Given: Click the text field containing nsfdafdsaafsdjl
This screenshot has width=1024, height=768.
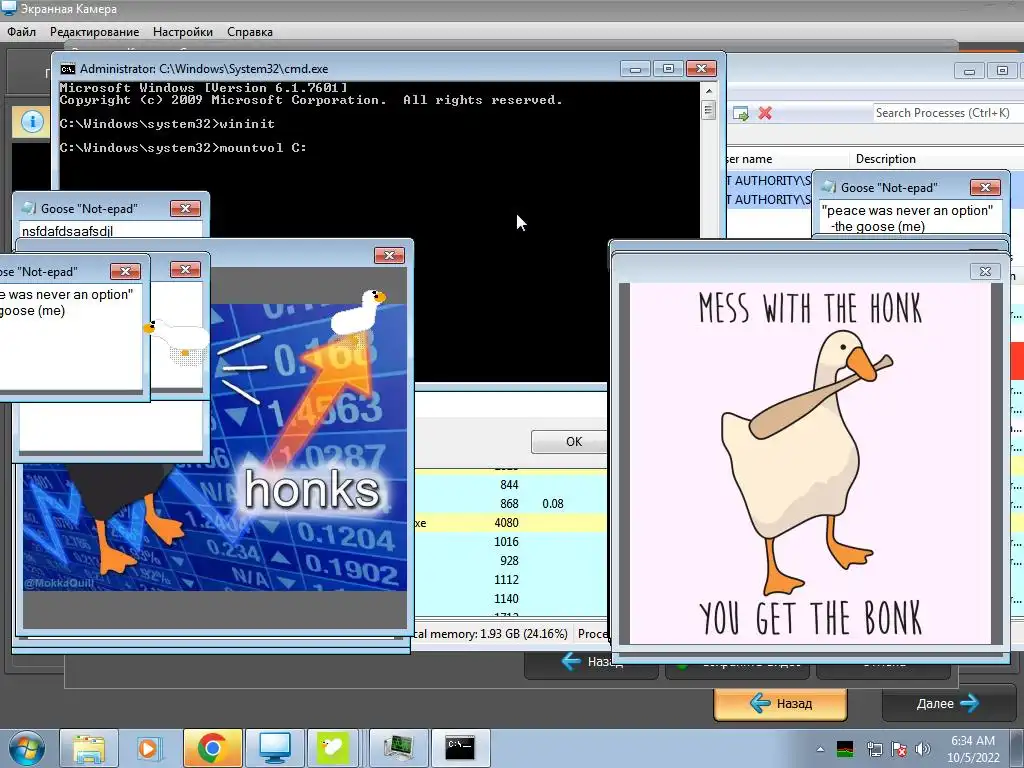Looking at the screenshot, I should point(111,230).
